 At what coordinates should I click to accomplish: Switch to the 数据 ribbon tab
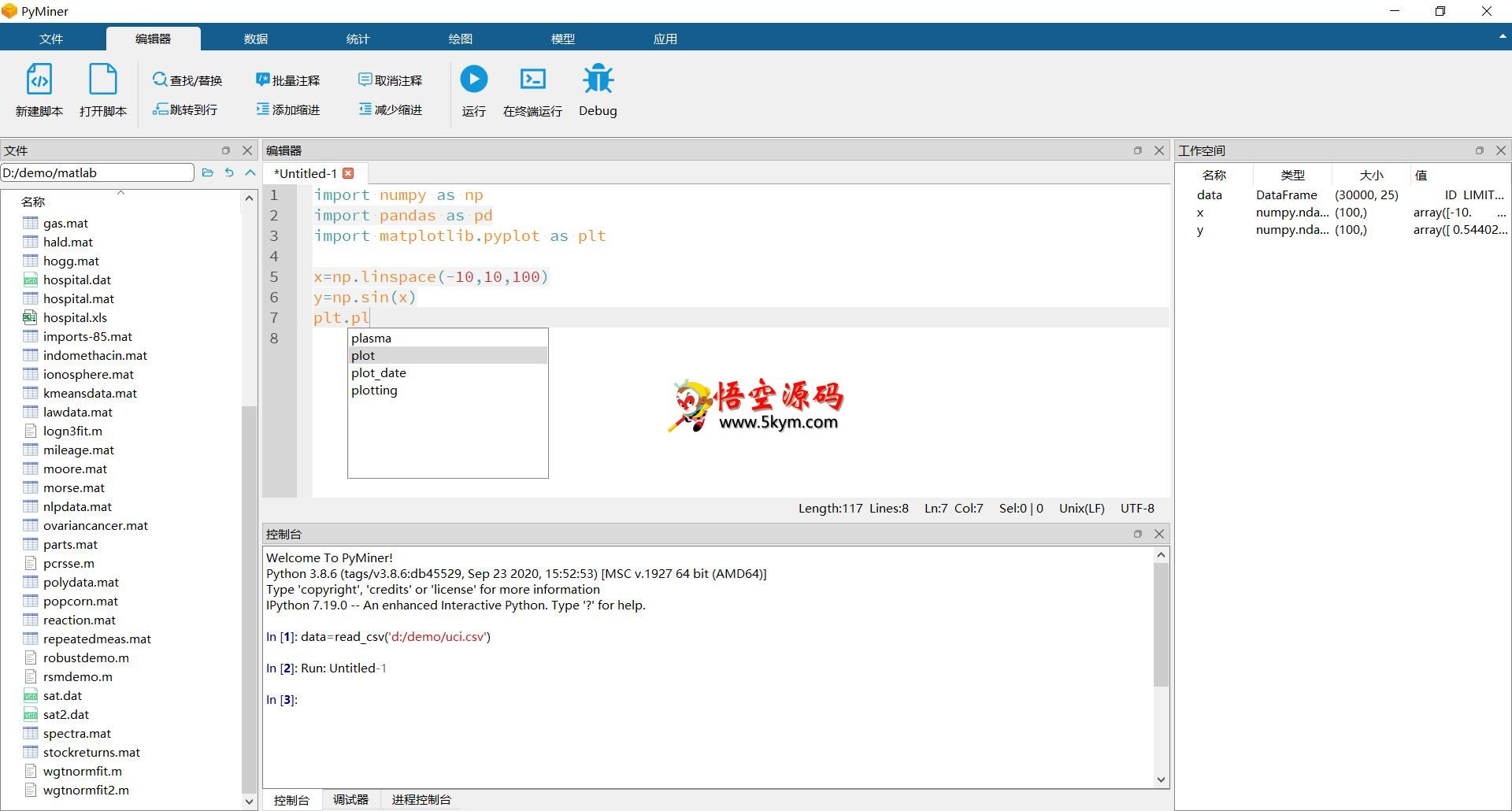(256, 39)
